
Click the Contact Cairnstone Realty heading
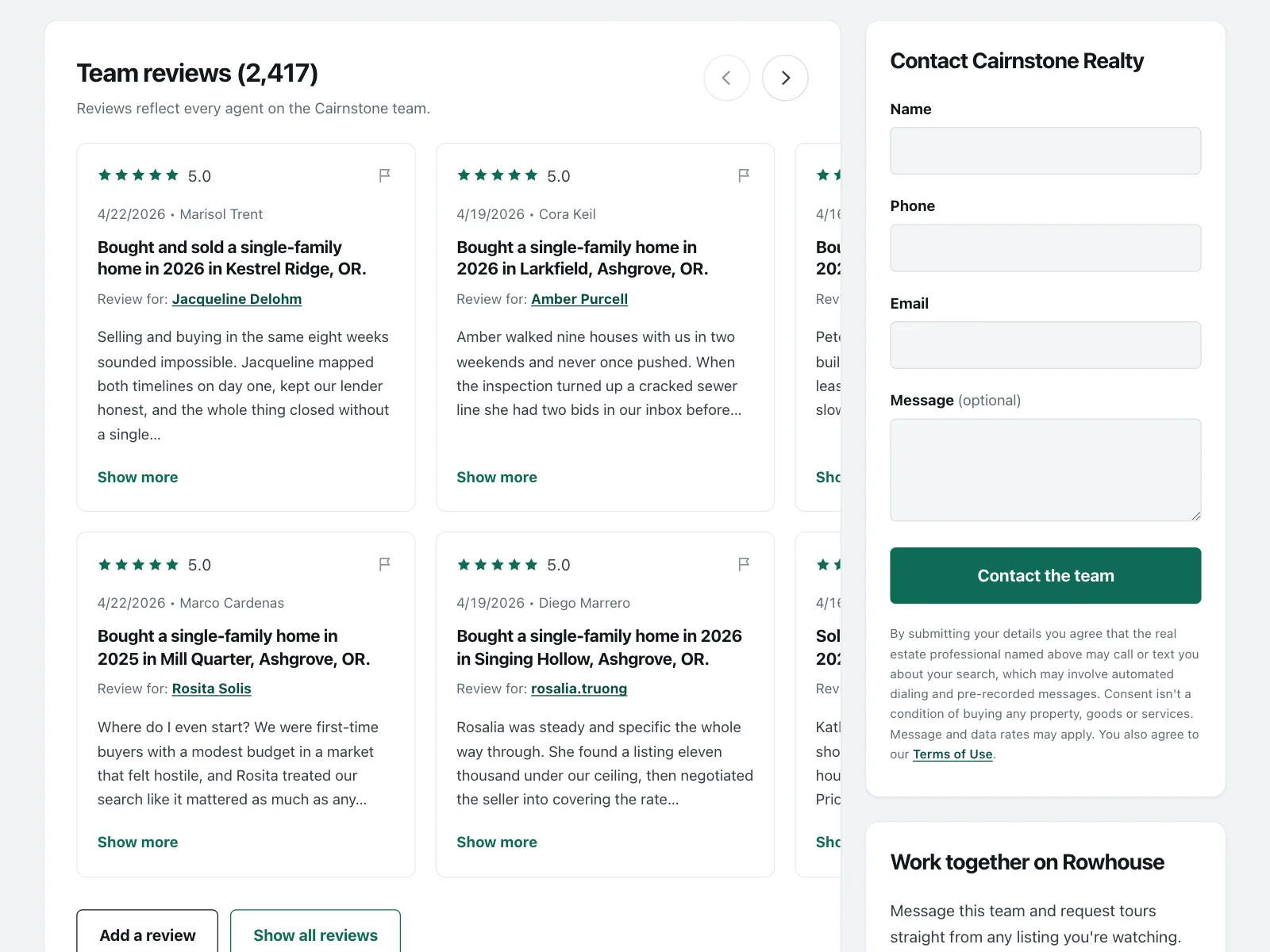[x=1017, y=61]
